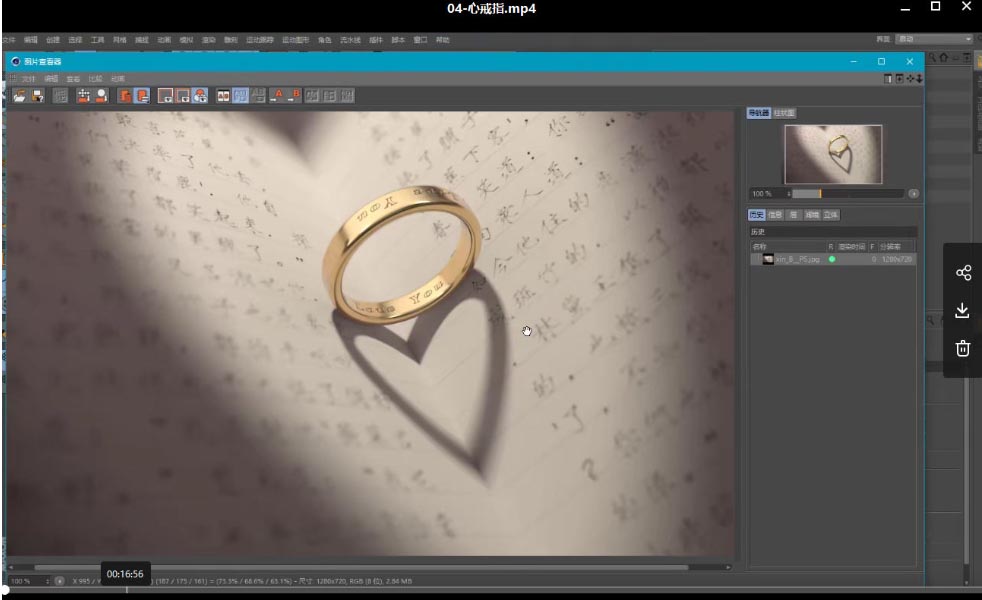Click the Cinema 4D logo in the 图片查看器 title bar
Image resolution: width=982 pixels, height=600 pixels.
pos(16,61)
